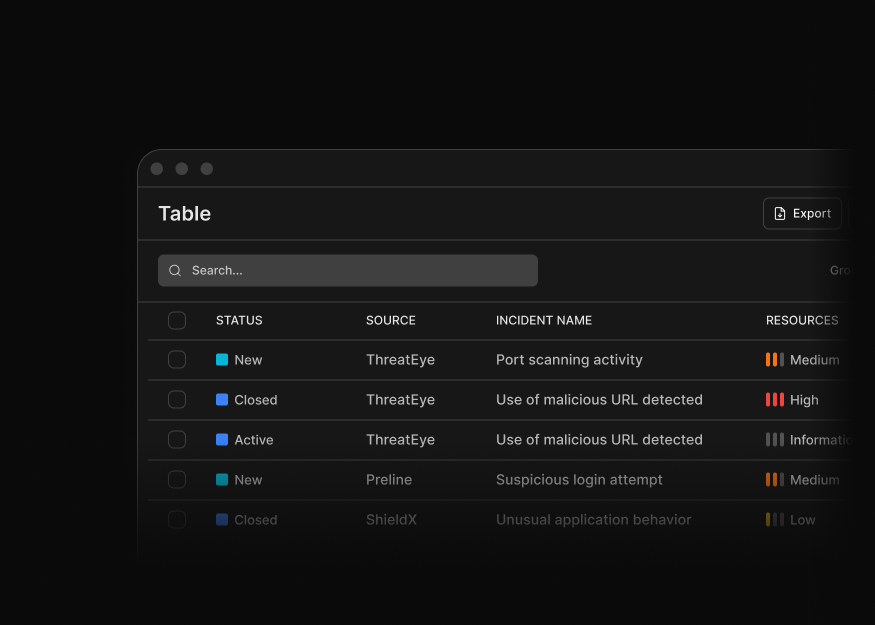This screenshot has width=875, height=625.
Task: Check the Active ThreatEye row checkbox
Action: [177, 440]
